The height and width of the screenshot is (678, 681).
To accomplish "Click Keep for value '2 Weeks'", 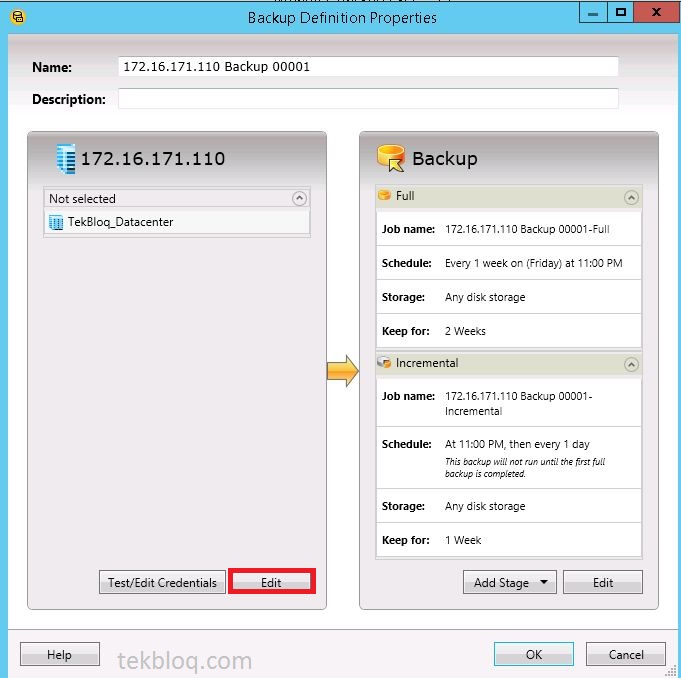I will coord(465,331).
